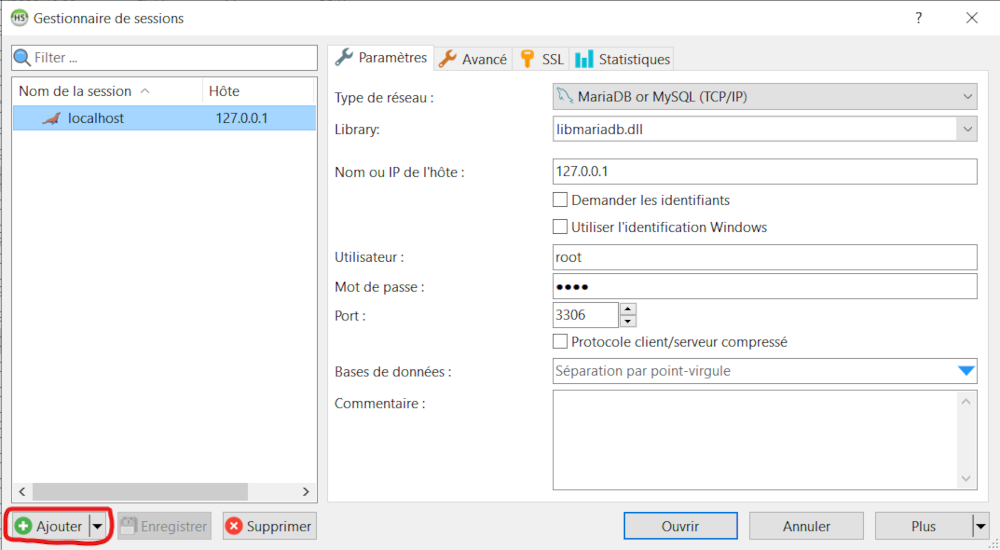
Task: Switch to the Avancé tab
Action: point(474,59)
